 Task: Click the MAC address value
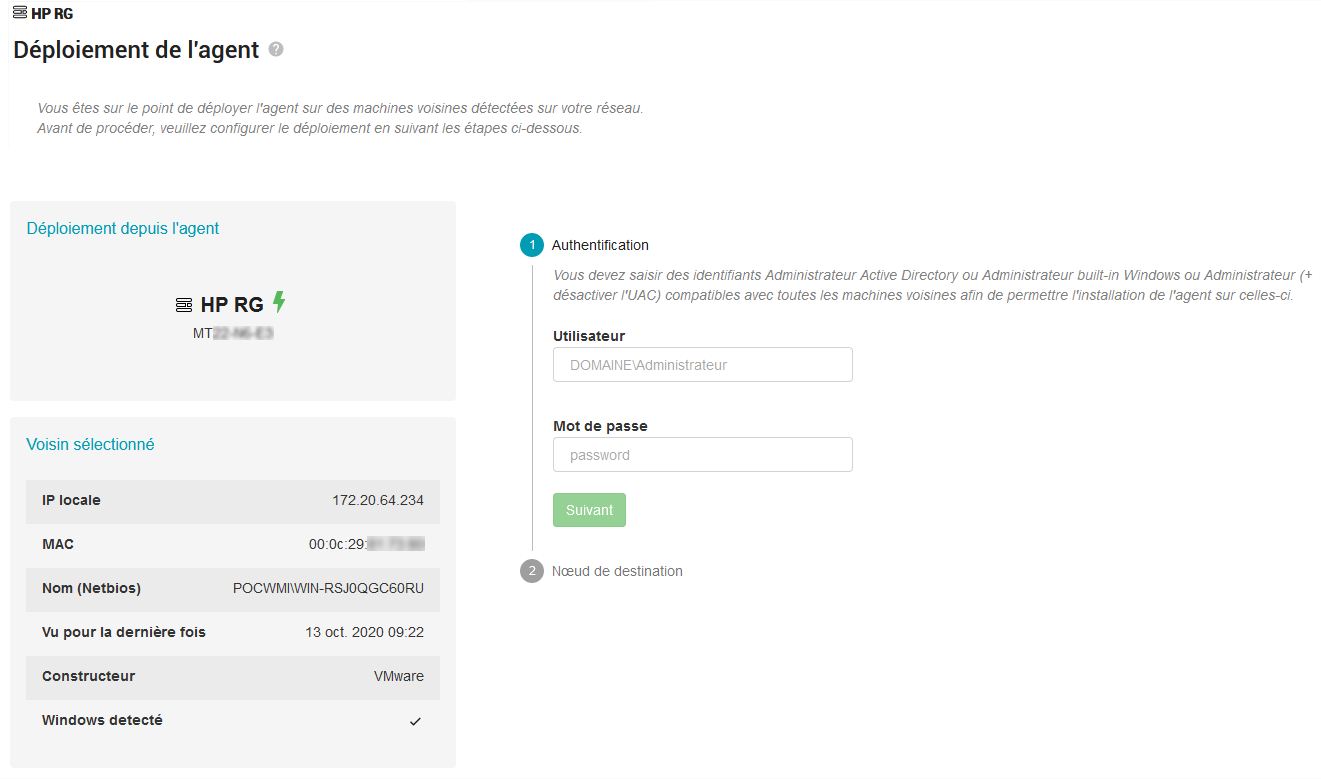pos(366,544)
